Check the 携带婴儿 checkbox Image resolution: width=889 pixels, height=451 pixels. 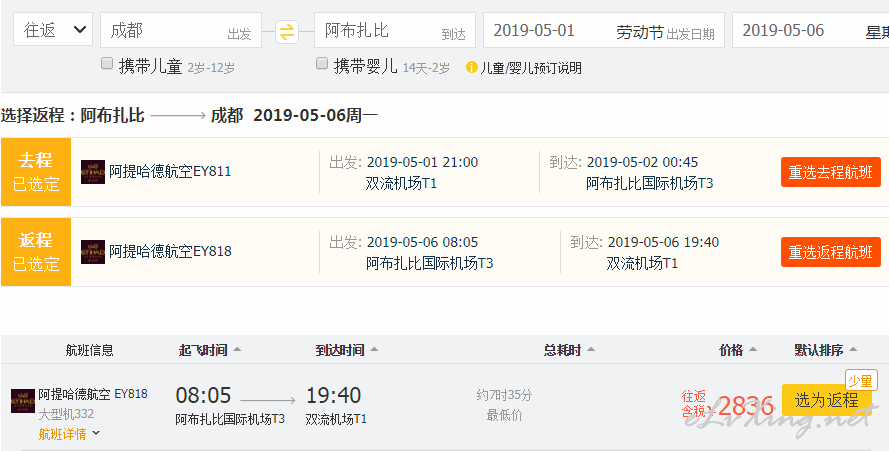(x=322, y=64)
